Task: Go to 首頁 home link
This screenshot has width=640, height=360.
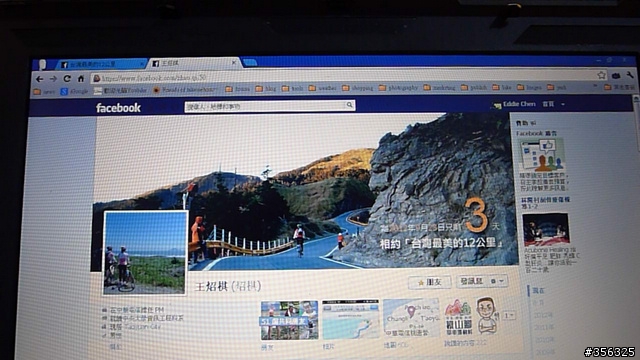Action: 548,104
